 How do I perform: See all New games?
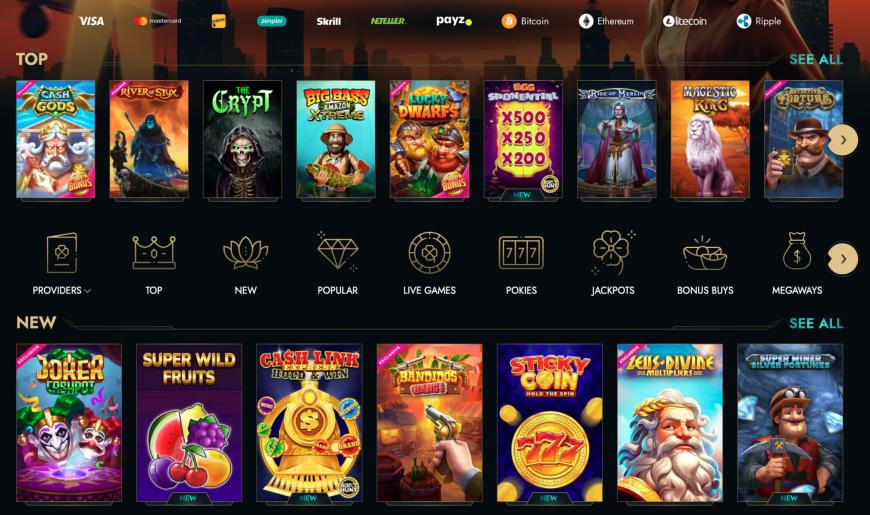click(816, 323)
